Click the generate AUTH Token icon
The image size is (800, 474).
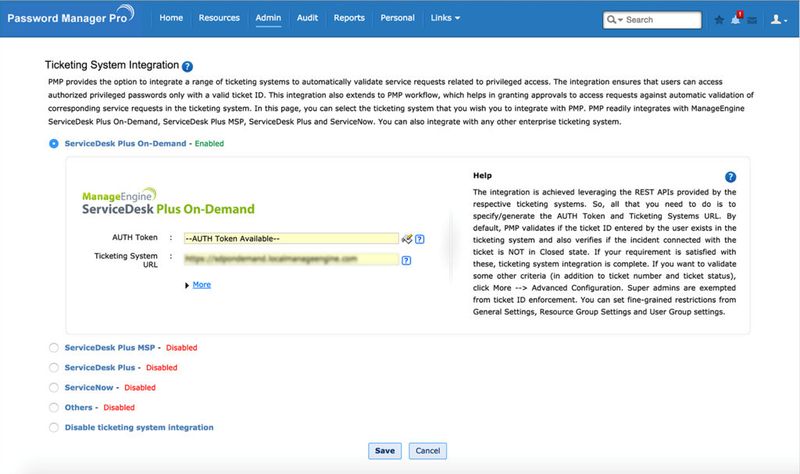pos(407,239)
